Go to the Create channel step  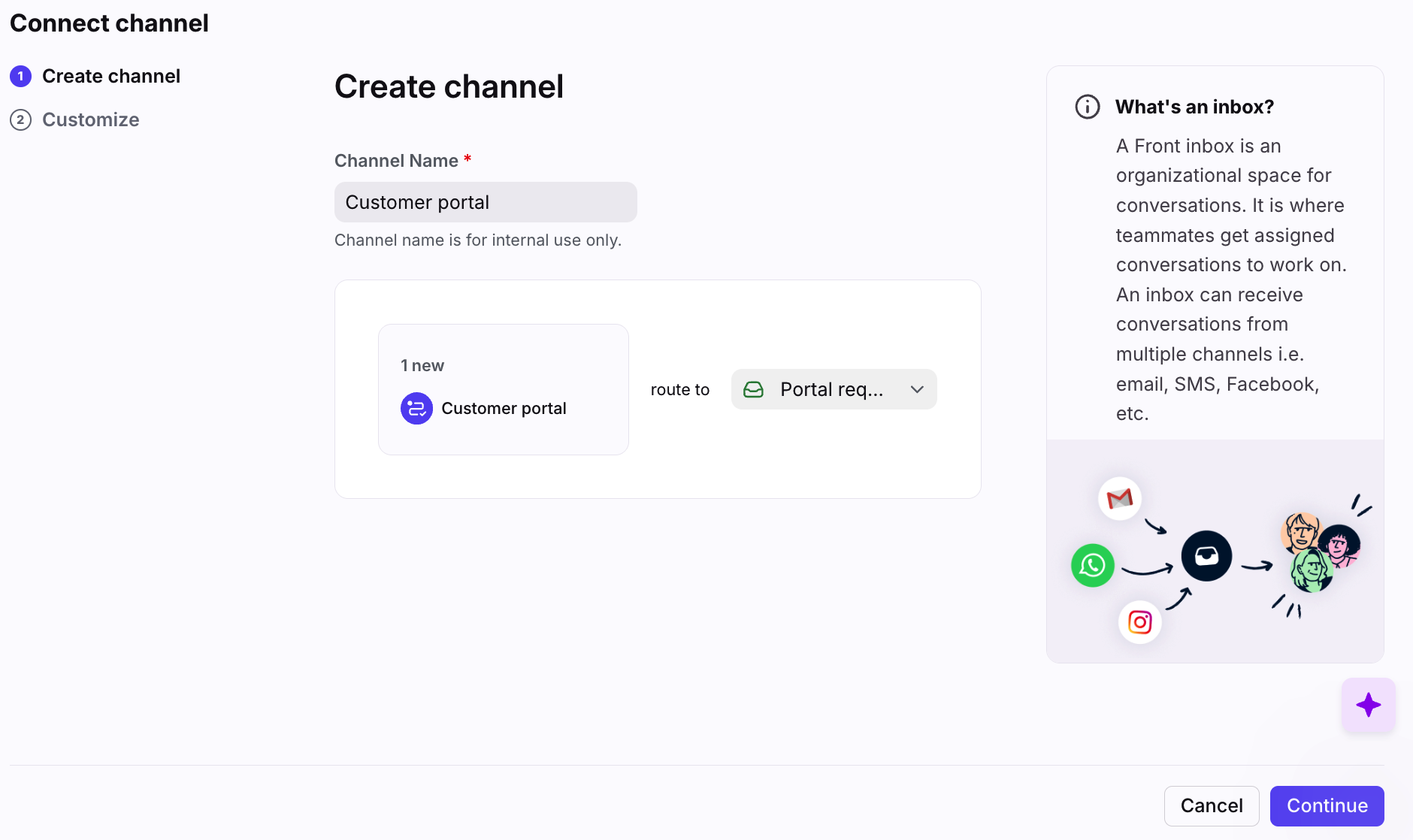pyautogui.click(x=111, y=76)
